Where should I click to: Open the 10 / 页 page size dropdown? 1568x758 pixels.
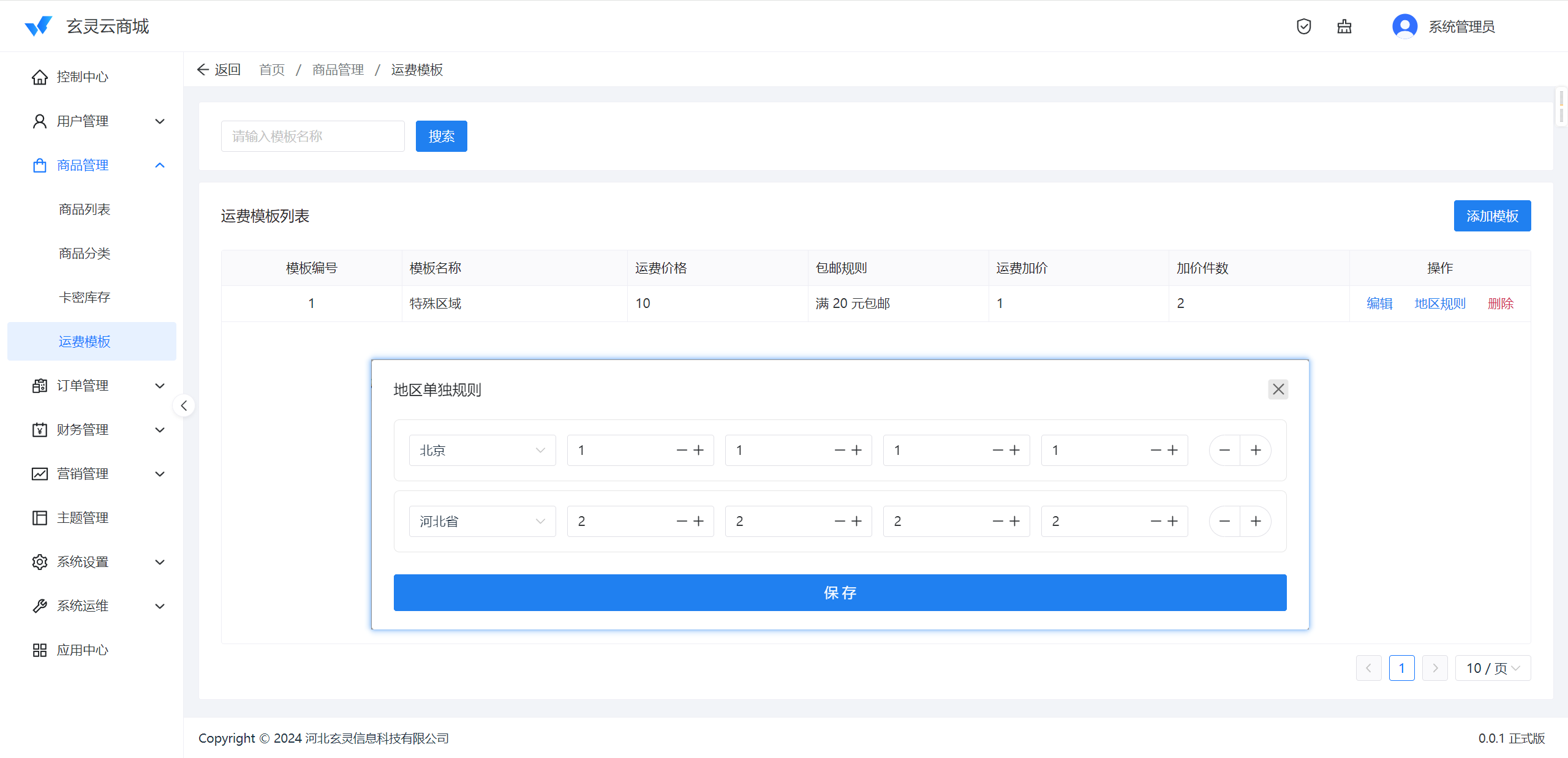[1493, 668]
